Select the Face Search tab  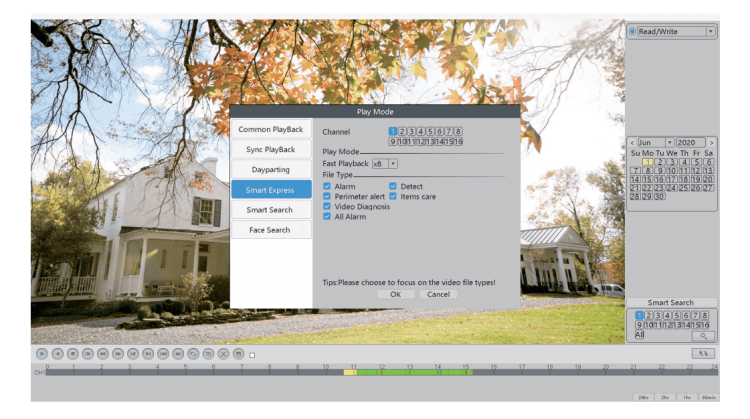pos(271,230)
